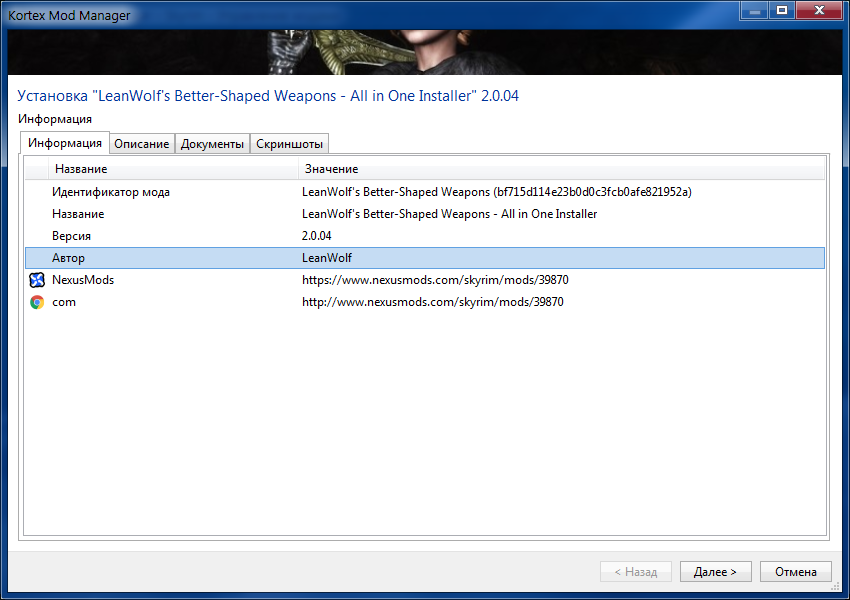Open the Информация tab

pyautogui.click(x=65, y=143)
